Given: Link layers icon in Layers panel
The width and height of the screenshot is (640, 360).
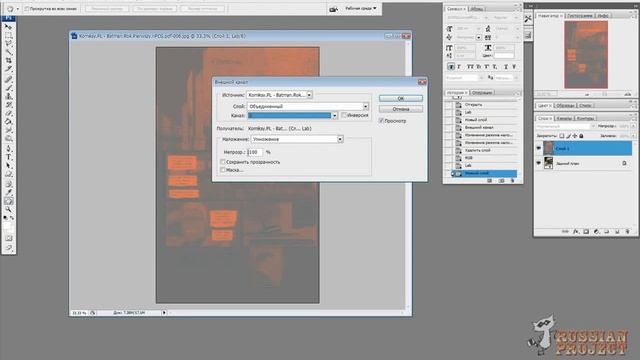Looking at the screenshot, I should click(x=565, y=231).
